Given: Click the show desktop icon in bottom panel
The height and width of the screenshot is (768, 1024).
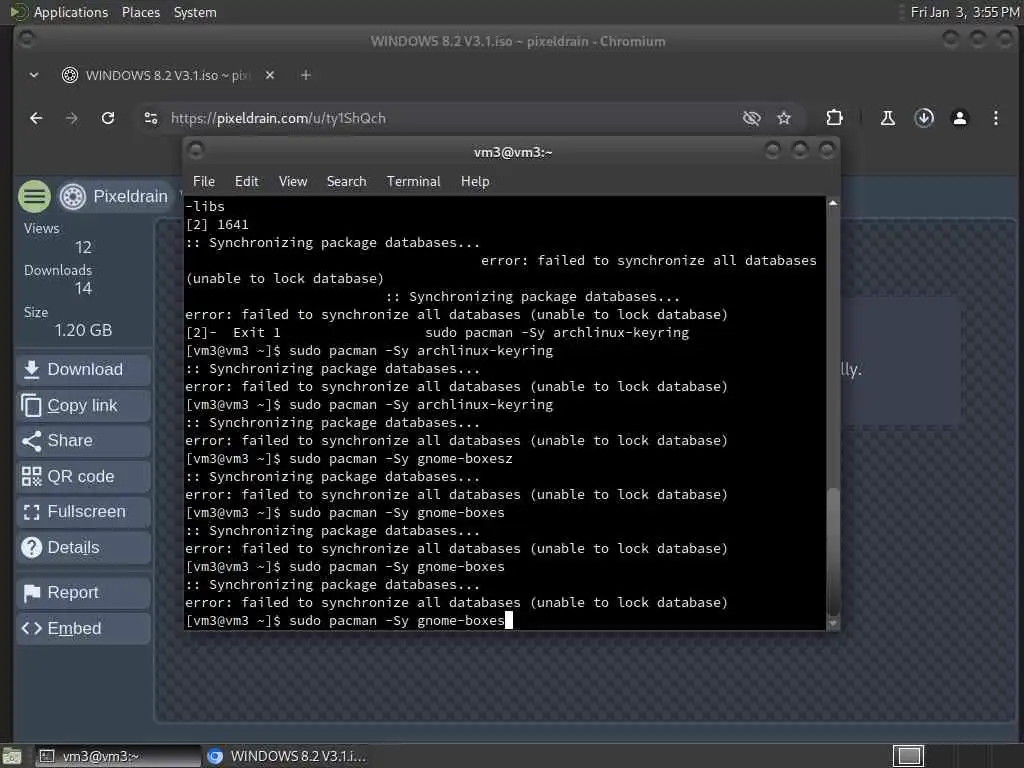Looking at the screenshot, I should point(12,756).
